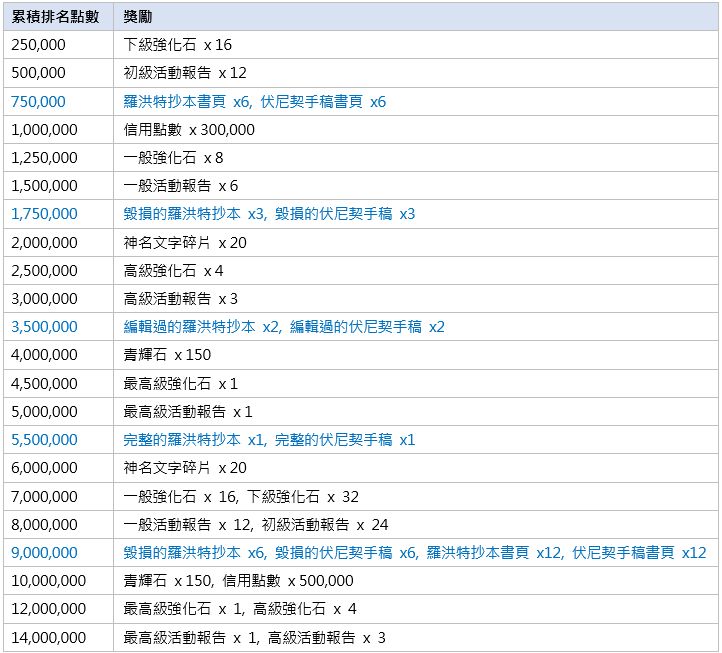This screenshot has height=653, width=722.
Task: Click the 14,000,000 points cell
Action: point(58,637)
